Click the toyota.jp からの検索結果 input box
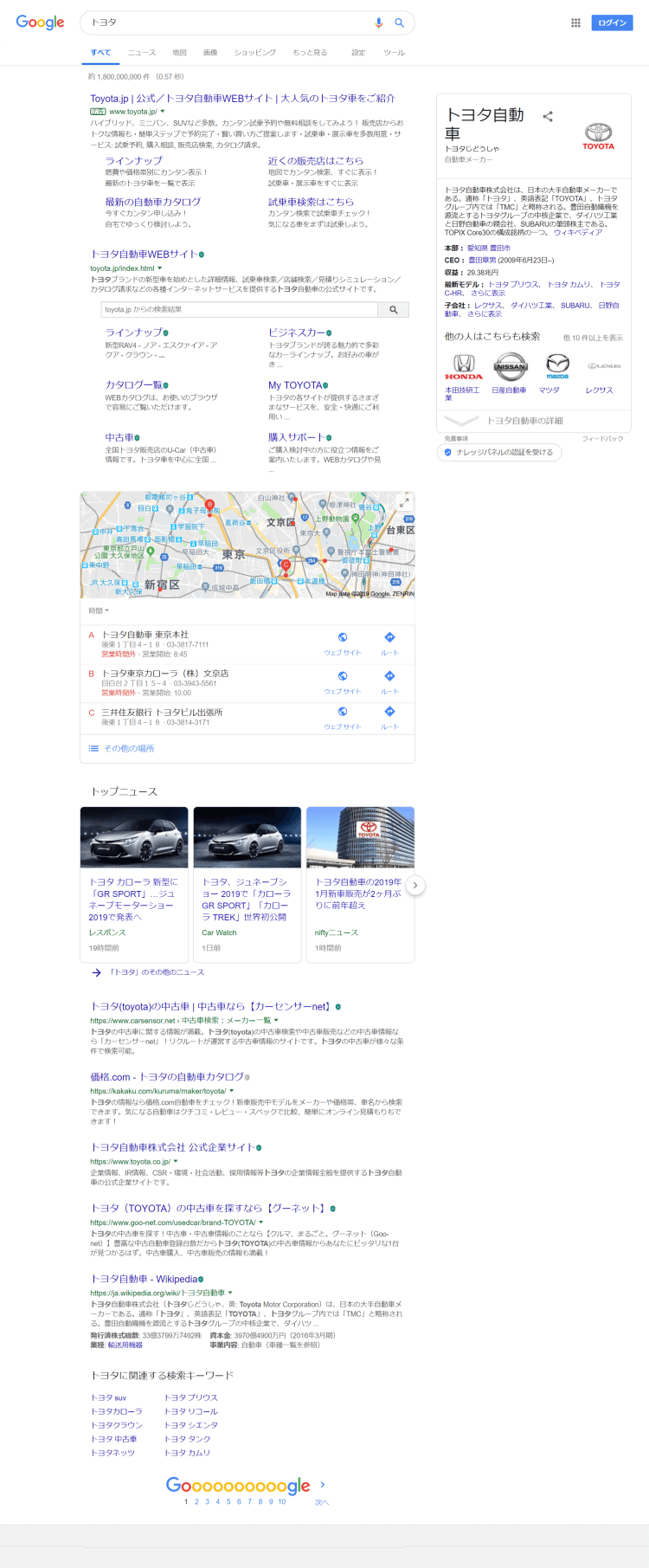Viewport: 649px width, 1568px height. pos(240,309)
